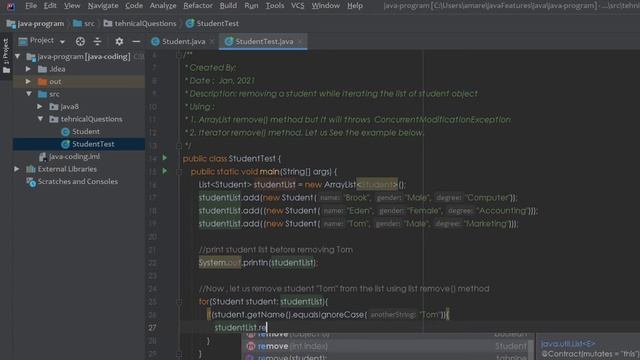Click the 'Marketing' string in code
Image resolution: width=640 pixels, height=360 pixels.
pyautogui.click(x=486, y=224)
